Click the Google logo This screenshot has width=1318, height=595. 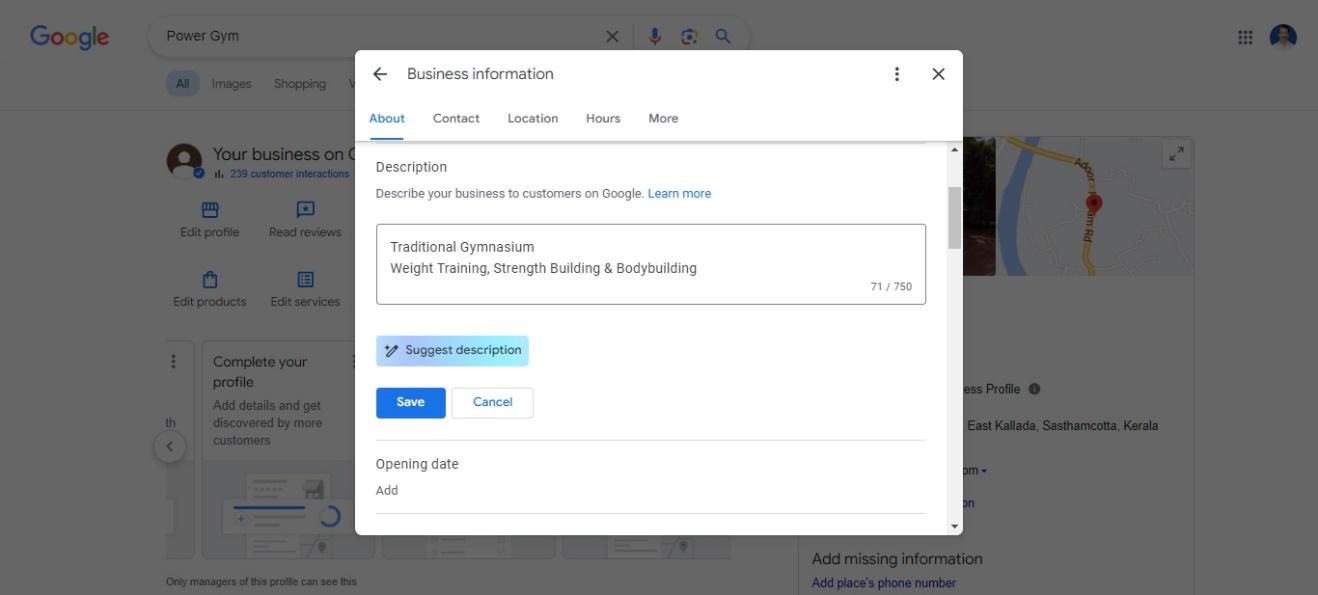click(x=69, y=37)
